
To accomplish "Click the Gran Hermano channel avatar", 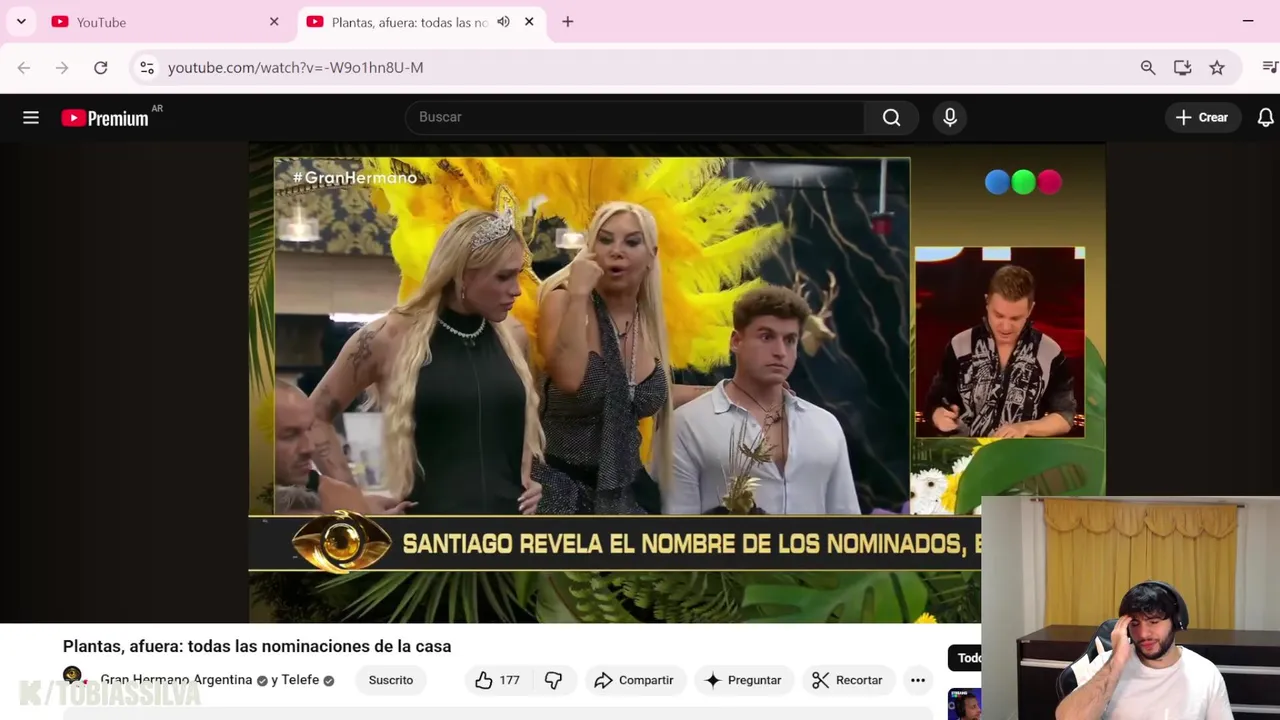I will point(72,676).
